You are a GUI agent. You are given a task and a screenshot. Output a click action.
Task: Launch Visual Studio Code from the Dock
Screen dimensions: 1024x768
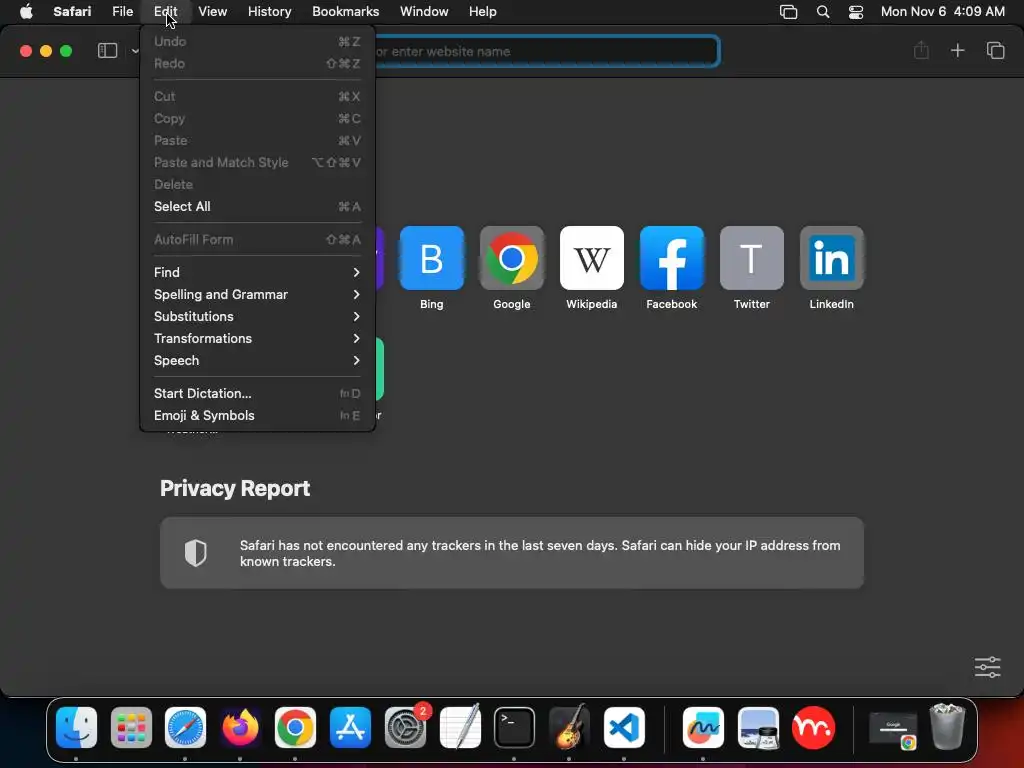pyautogui.click(x=624, y=727)
